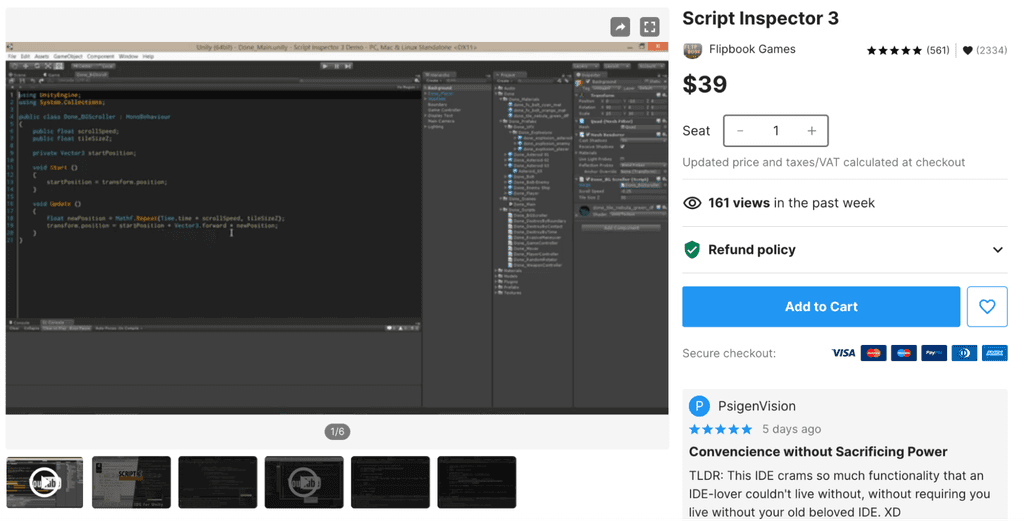Viewport: 1024px width, 521px height.
Task: Click the Step button in the Unity preview
Action: click(348, 67)
